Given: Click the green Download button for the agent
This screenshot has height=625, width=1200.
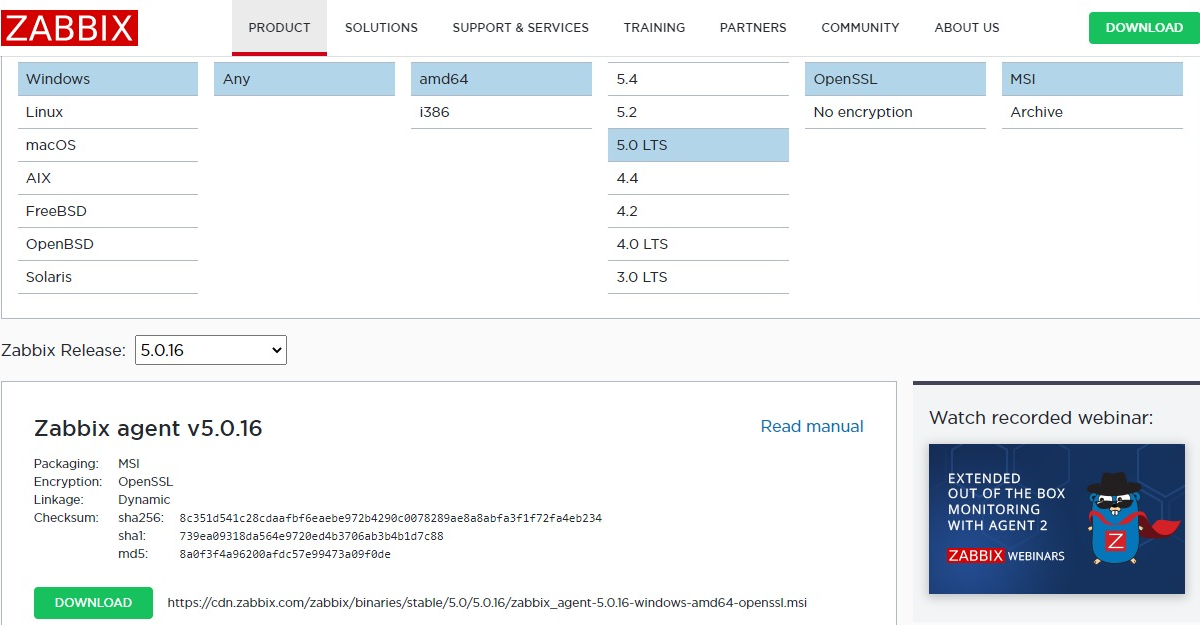Looking at the screenshot, I should 93,603.
